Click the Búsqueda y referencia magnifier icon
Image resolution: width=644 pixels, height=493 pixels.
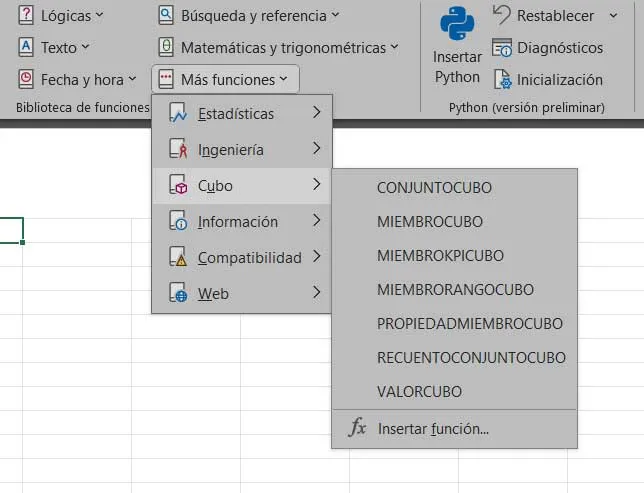point(166,15)
